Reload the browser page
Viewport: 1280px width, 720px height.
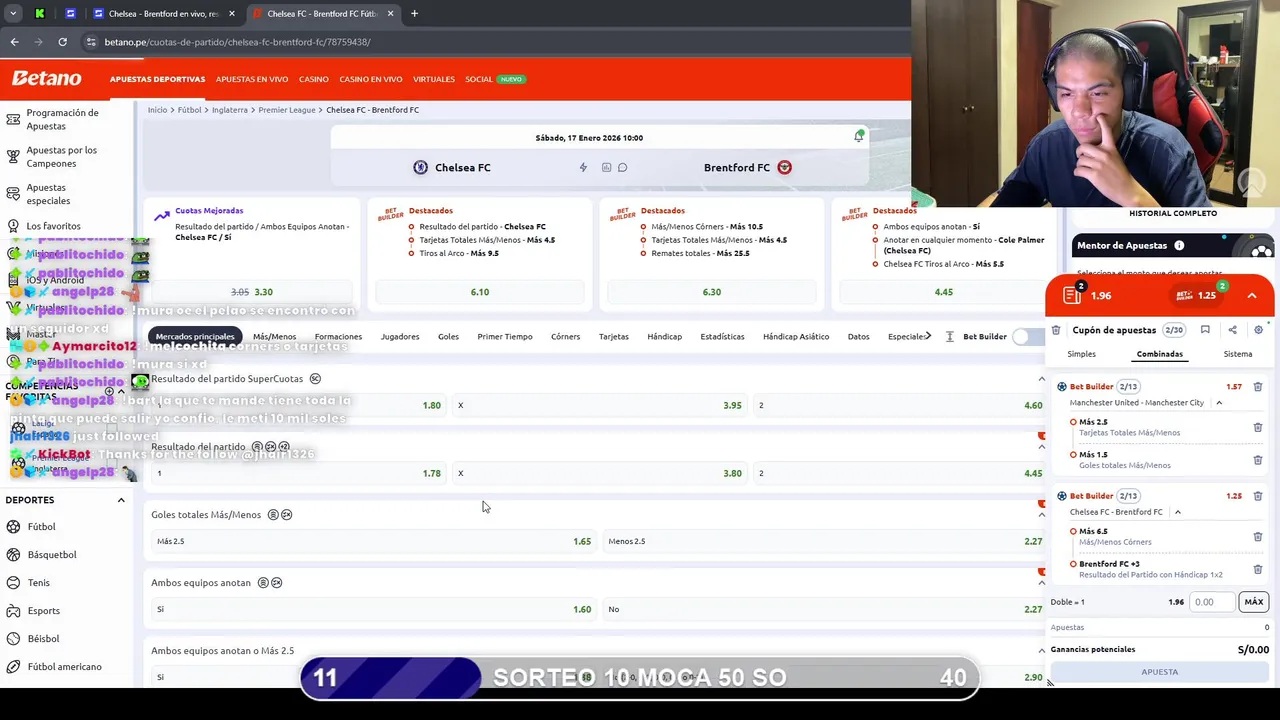pos(62,42)
